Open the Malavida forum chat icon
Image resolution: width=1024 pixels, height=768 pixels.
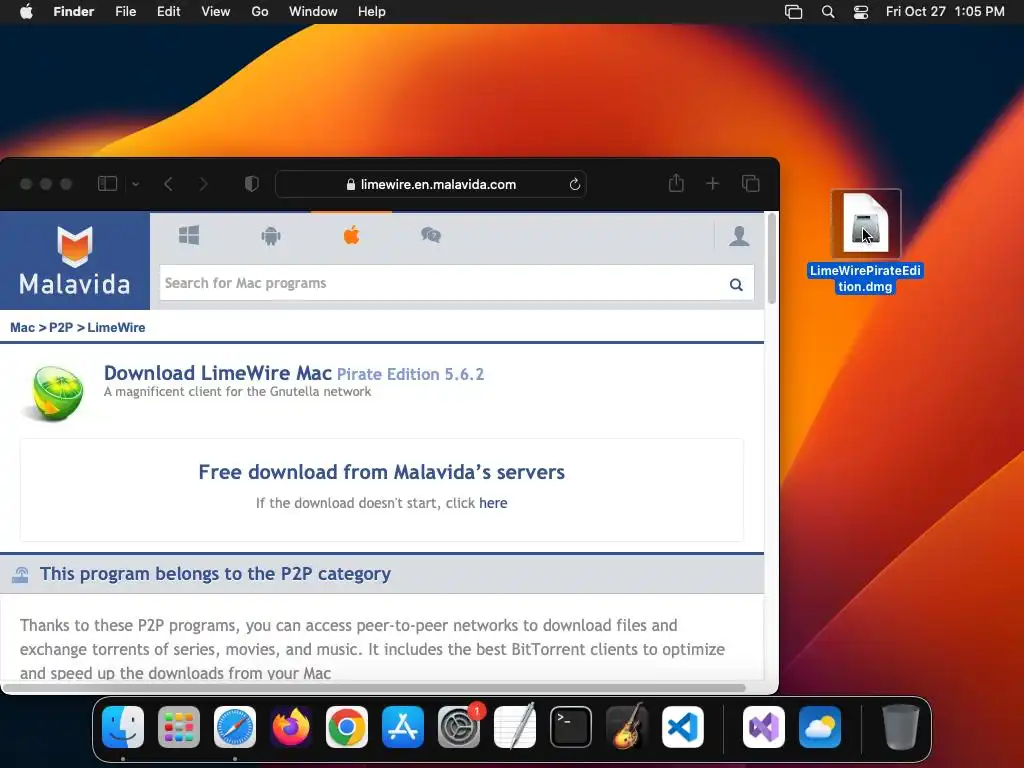click(x=431, y=235)
